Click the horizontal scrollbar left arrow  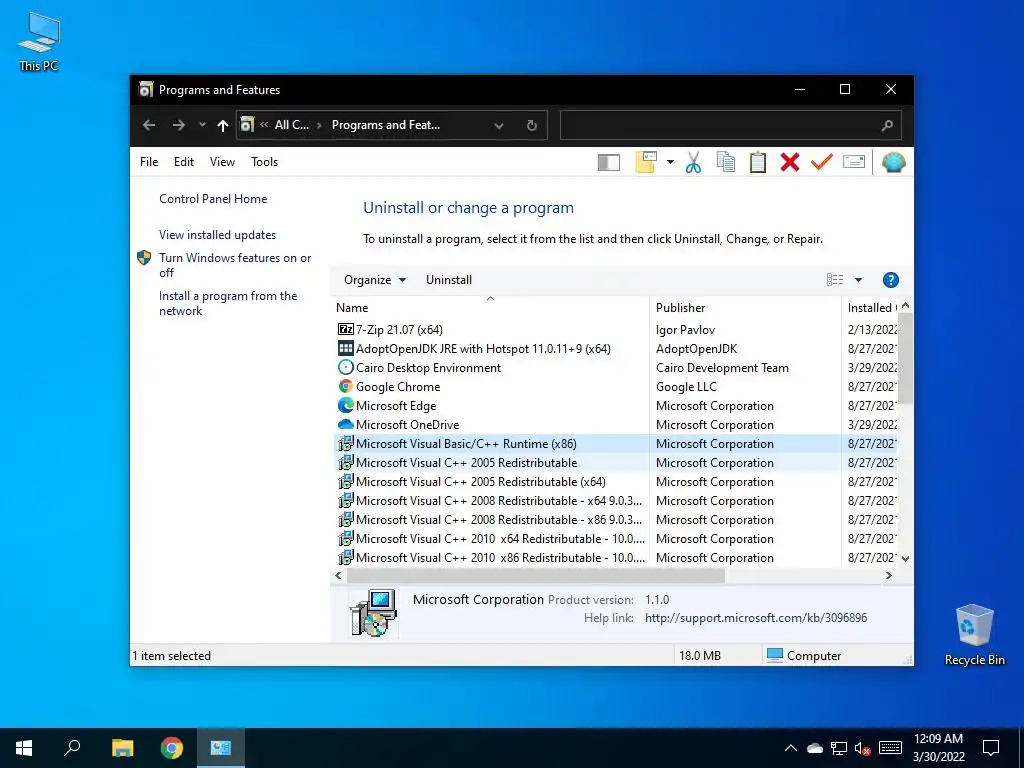tap(338, 576)
